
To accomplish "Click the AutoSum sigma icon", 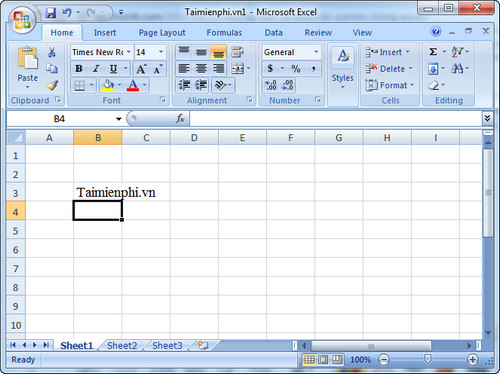I will pos(433,52).
